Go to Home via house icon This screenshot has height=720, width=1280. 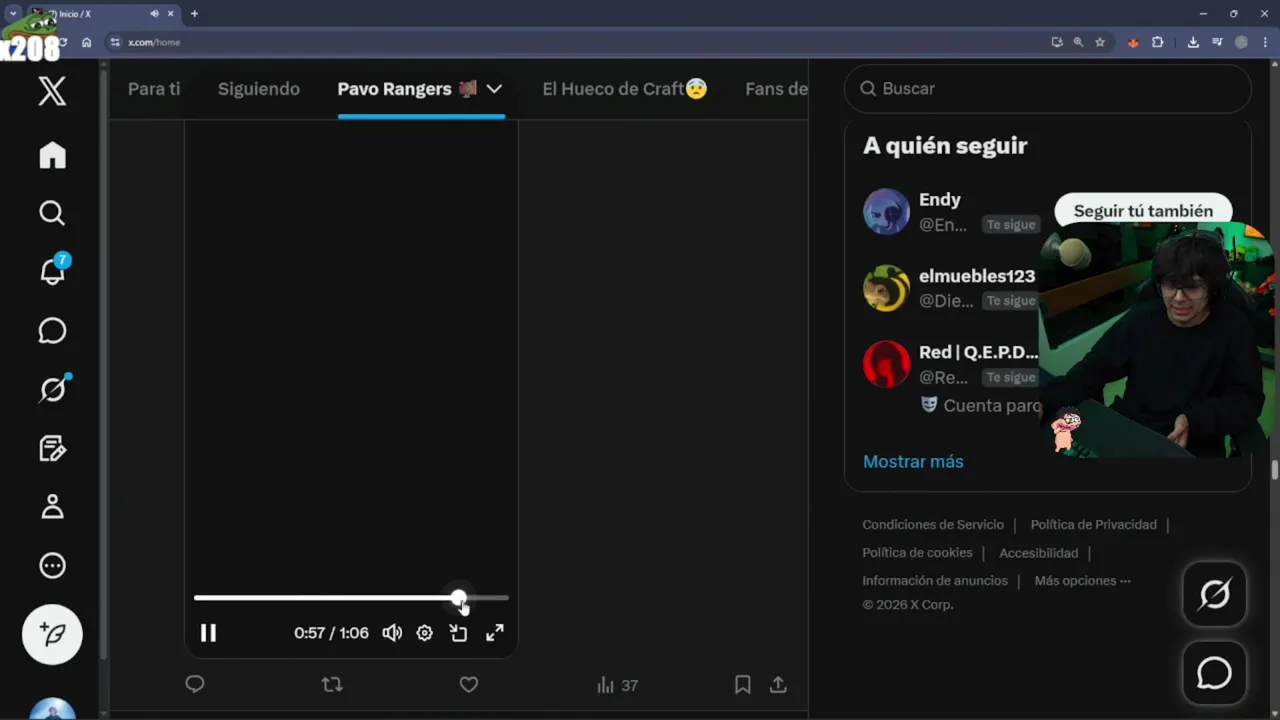tap(52, 155)
